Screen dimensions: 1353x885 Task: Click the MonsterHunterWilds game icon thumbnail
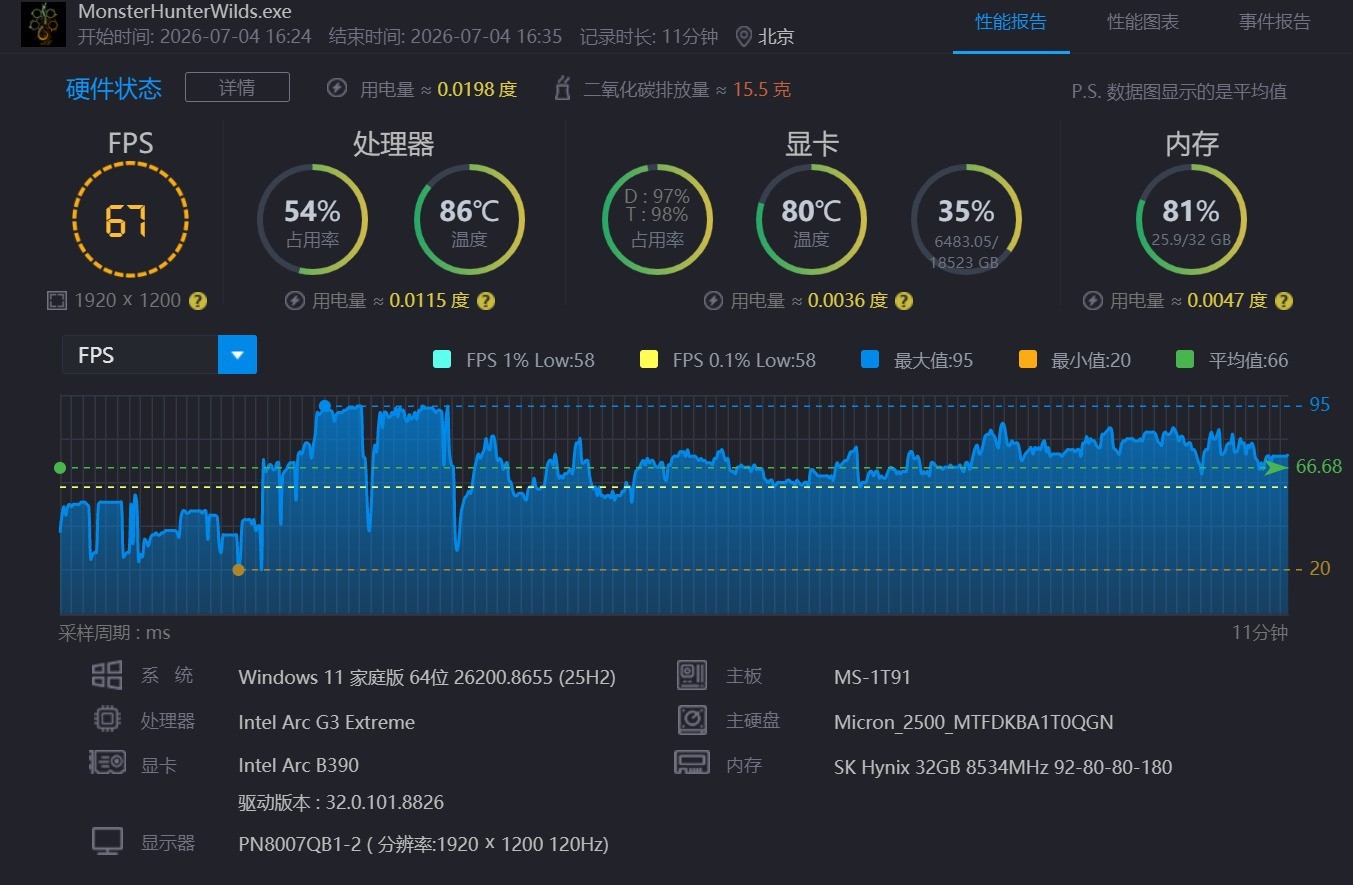[43, 24]
